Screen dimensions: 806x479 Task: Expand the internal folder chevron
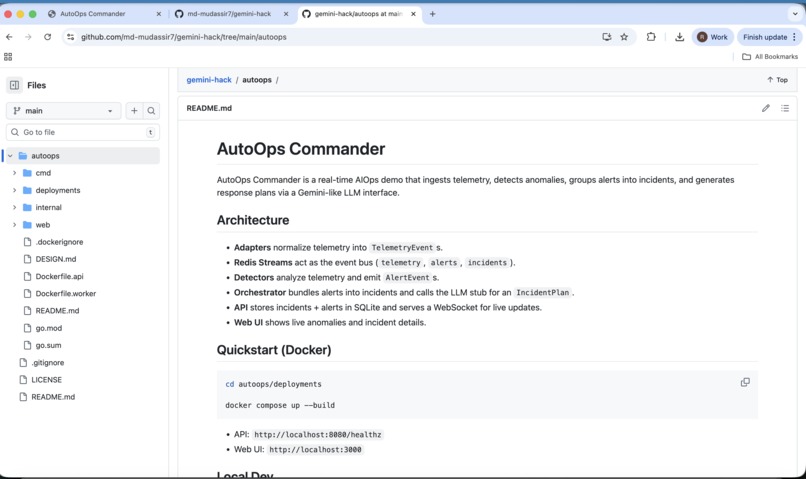[14, 207]
